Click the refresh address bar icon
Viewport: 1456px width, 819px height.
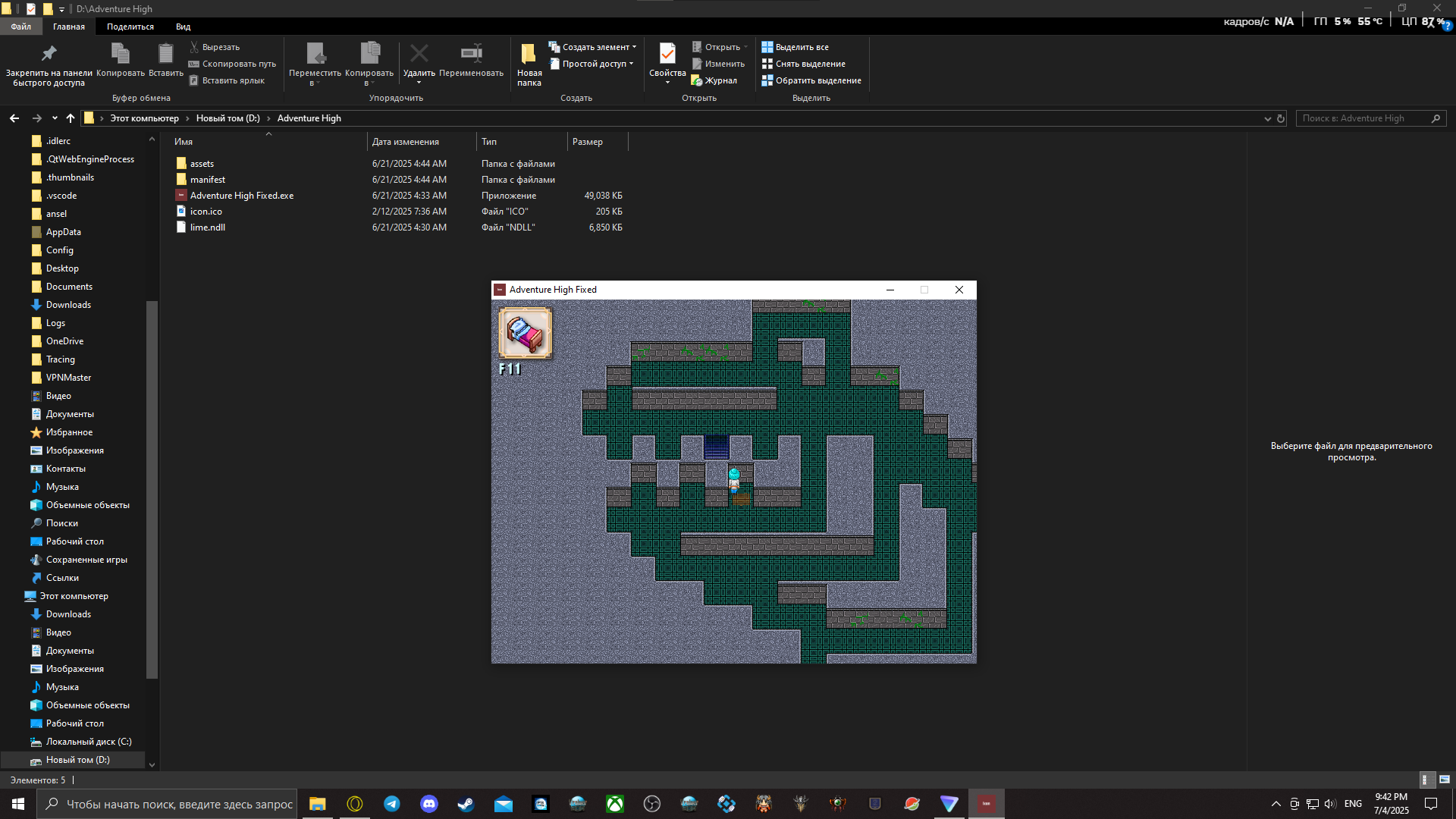tap(1281, 118)
